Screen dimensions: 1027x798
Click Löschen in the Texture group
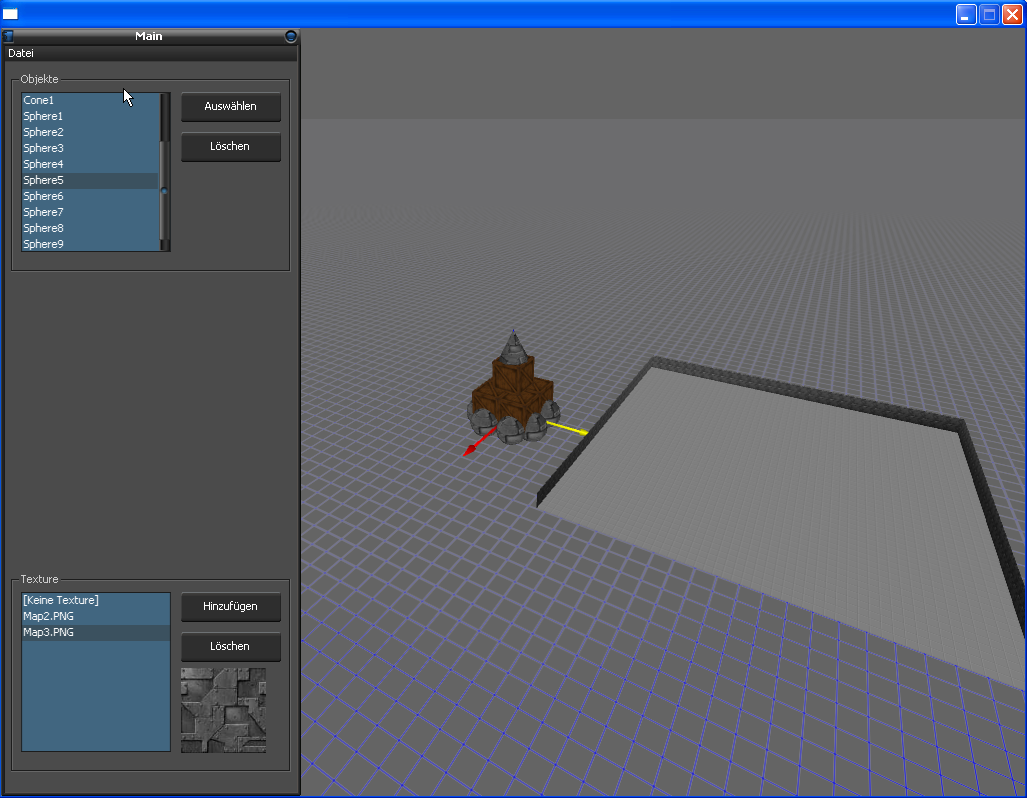click(231, 646)
